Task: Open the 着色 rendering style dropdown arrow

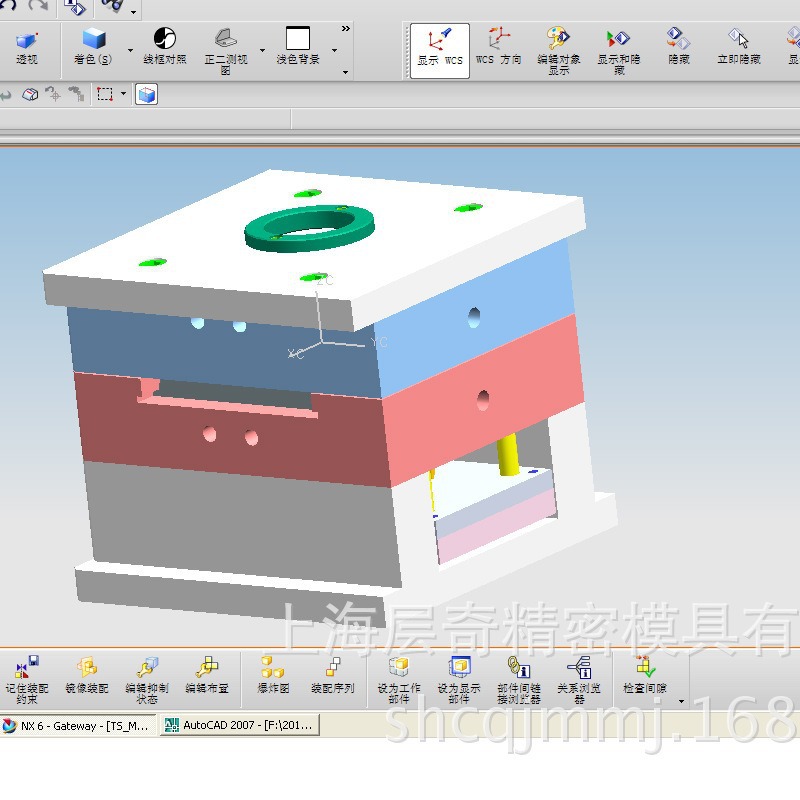Action: [130, 51]
